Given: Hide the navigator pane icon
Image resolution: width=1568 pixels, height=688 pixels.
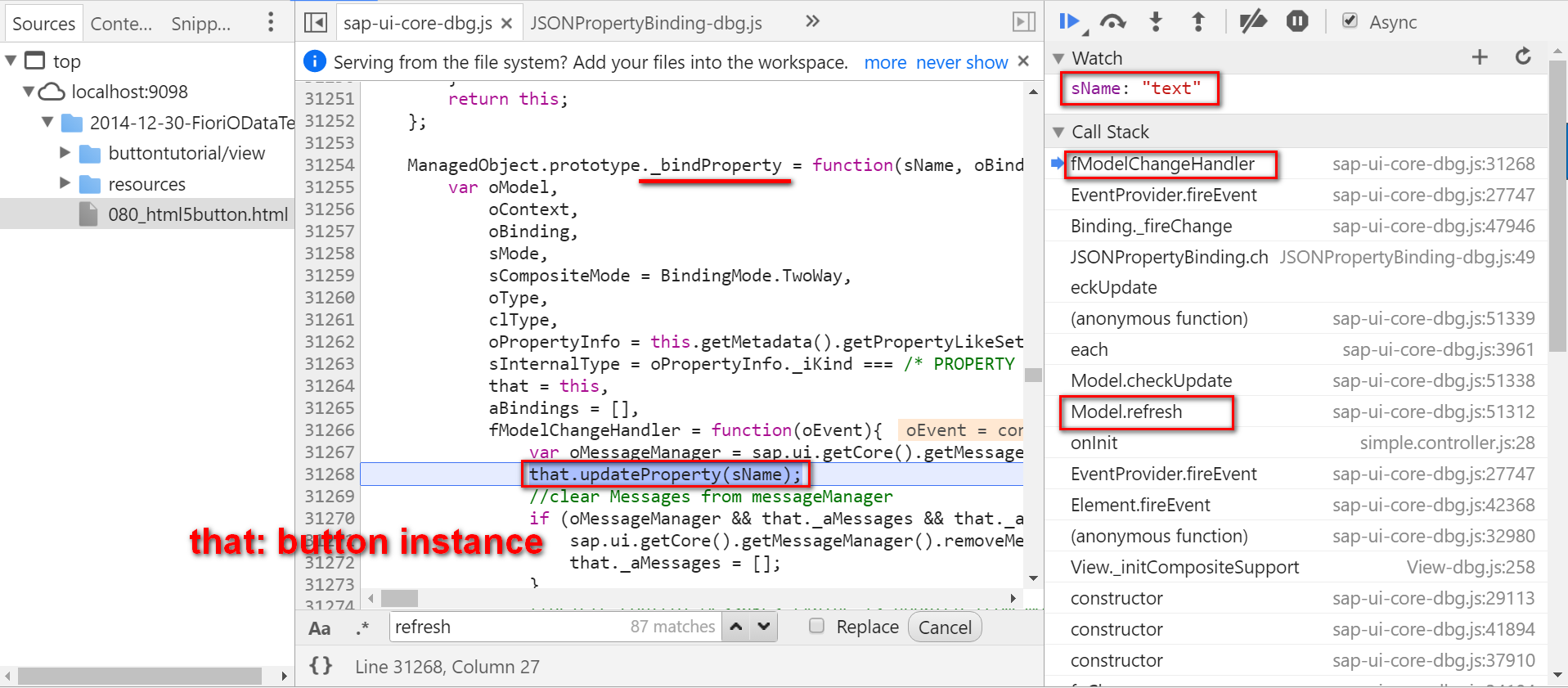Looking at the screenshot, I should coord(316,22).
